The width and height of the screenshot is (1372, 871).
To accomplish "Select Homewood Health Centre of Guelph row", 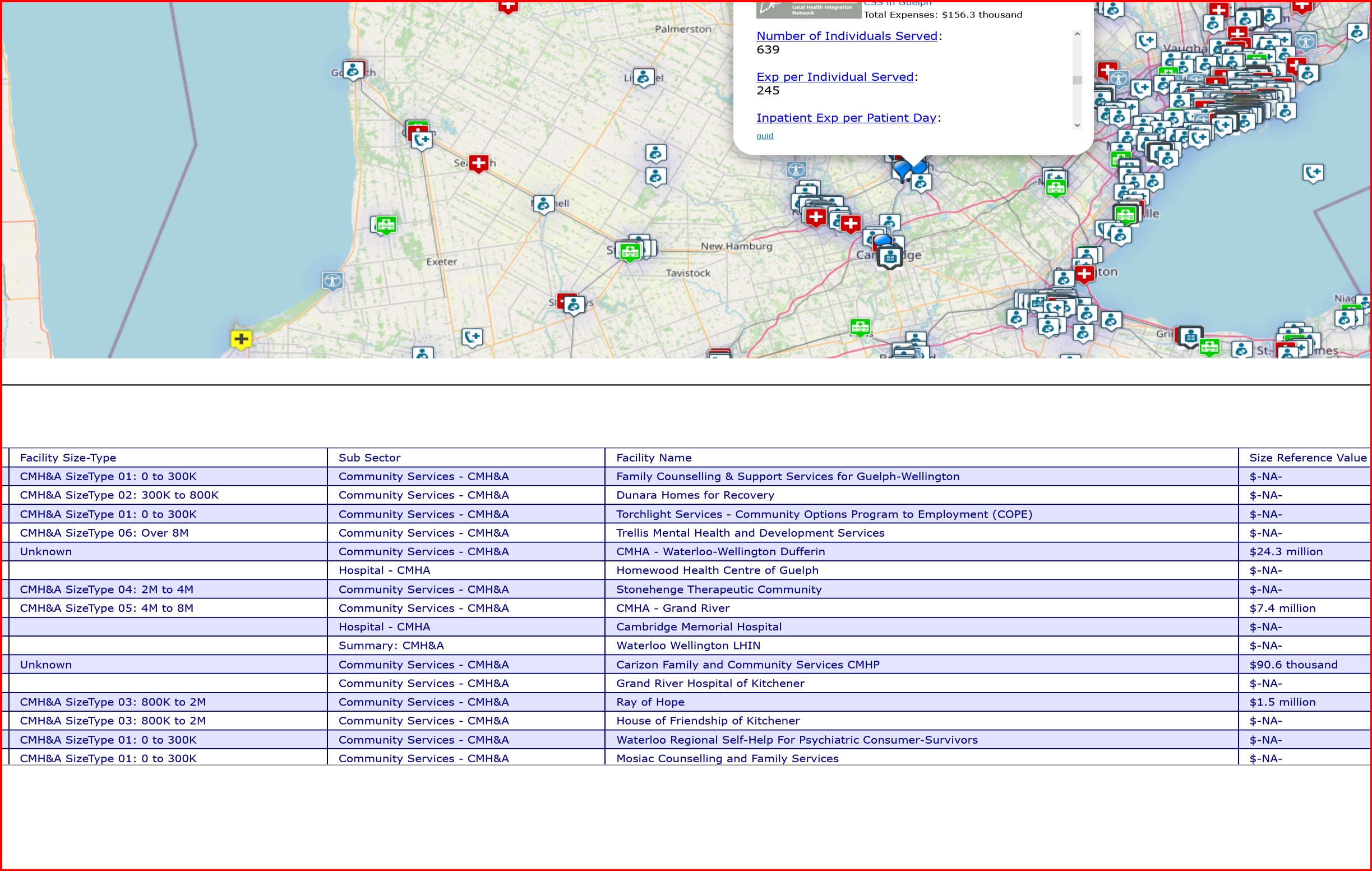I will [x=717, y=570].
